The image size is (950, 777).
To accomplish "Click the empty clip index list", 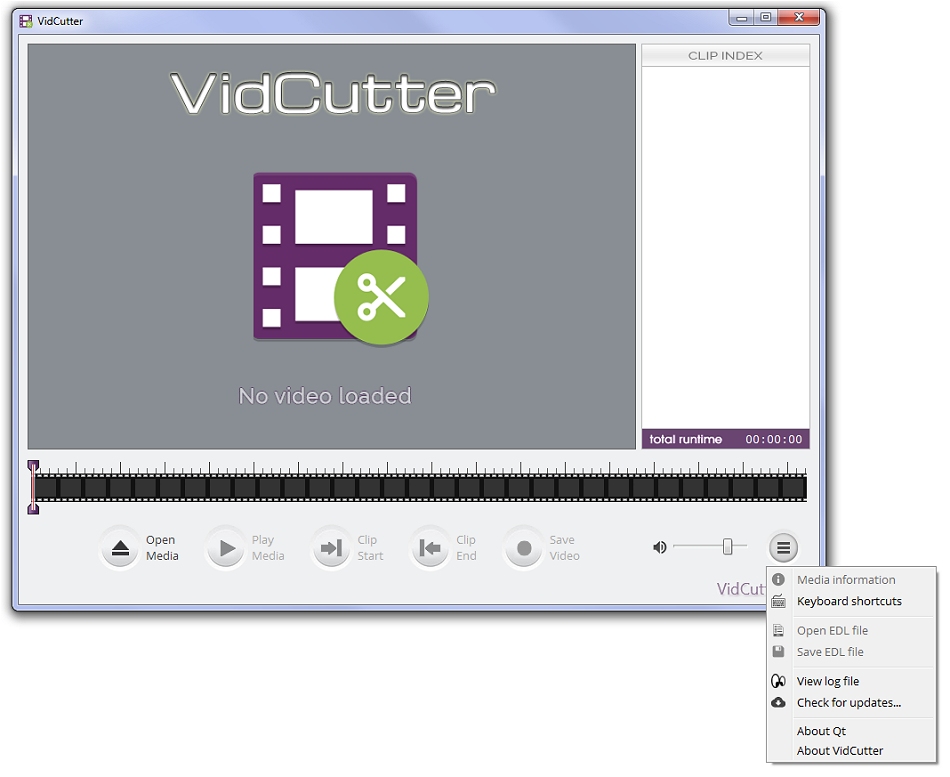I will point(725,248).
